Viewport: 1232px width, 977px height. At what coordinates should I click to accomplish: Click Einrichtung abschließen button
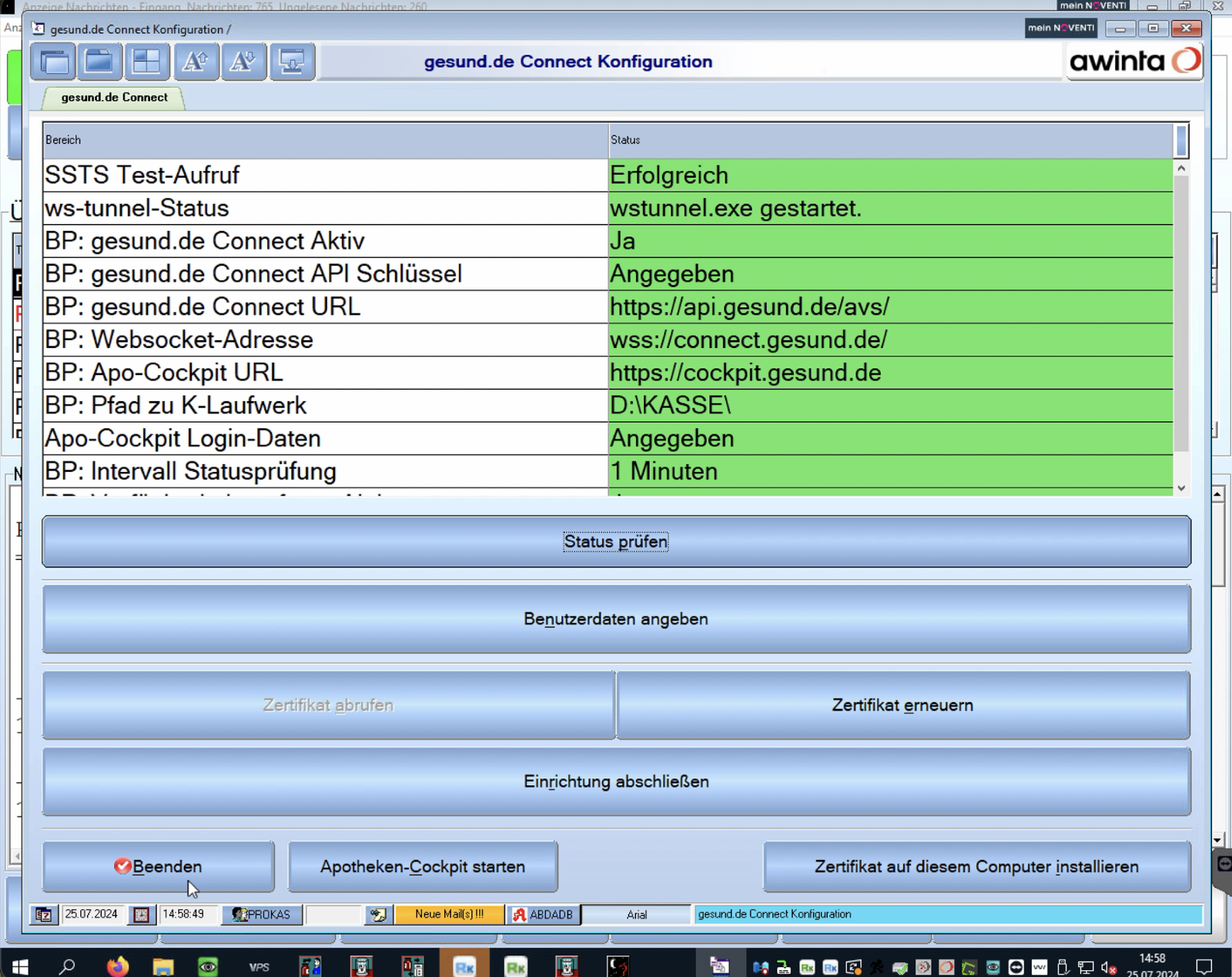616,781
